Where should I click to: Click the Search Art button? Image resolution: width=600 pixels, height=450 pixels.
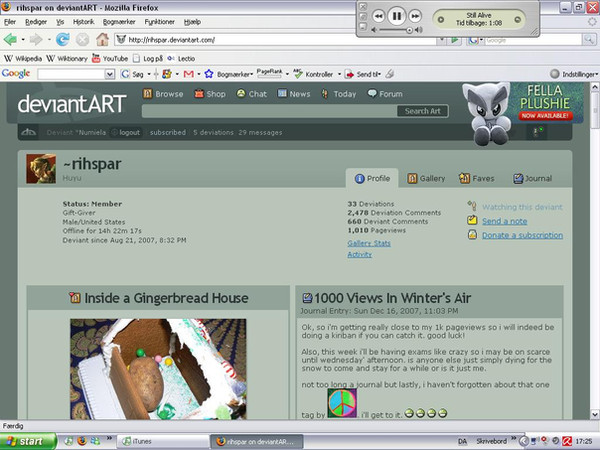click(422, 111)
